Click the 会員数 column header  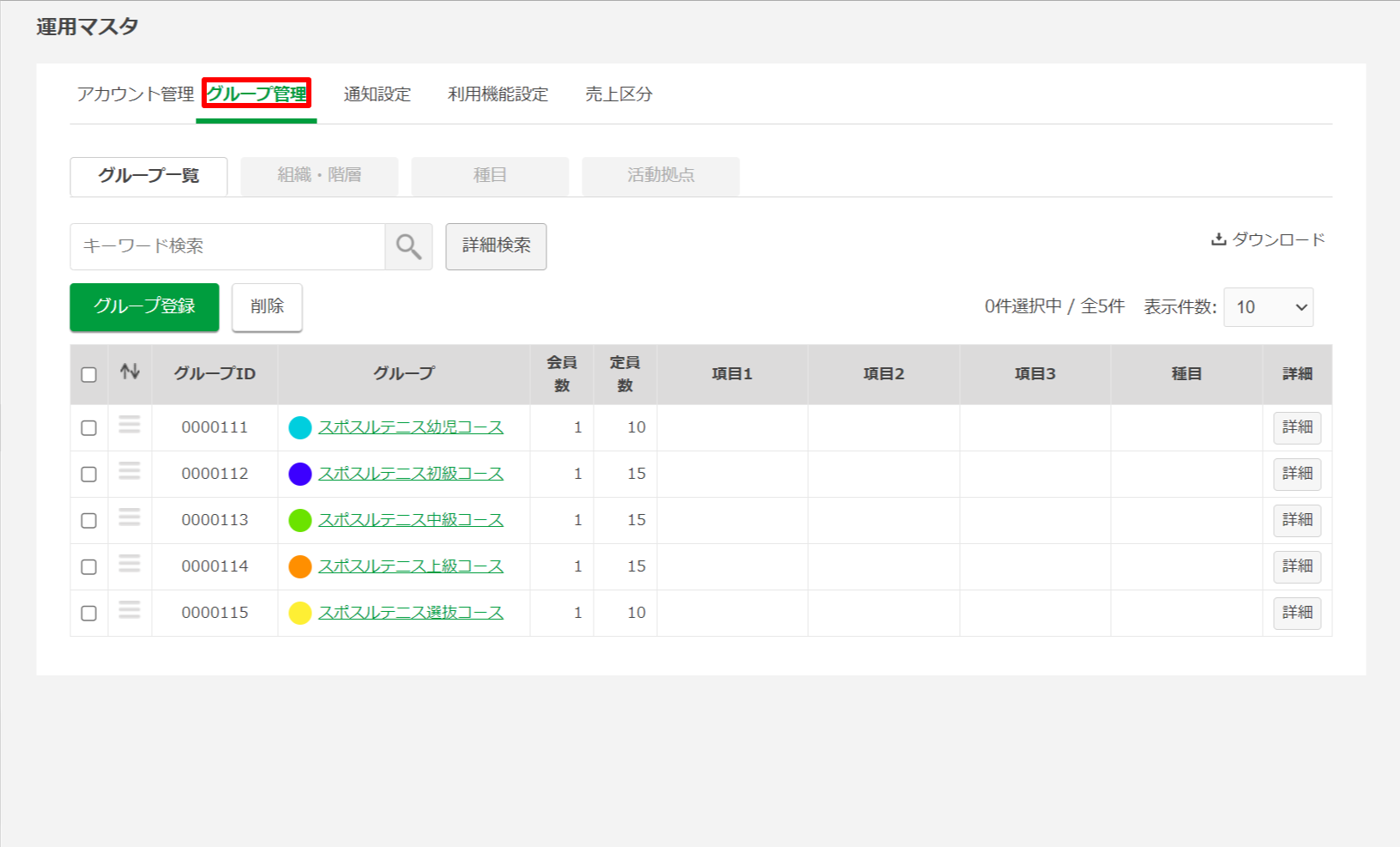coord(562,374)
